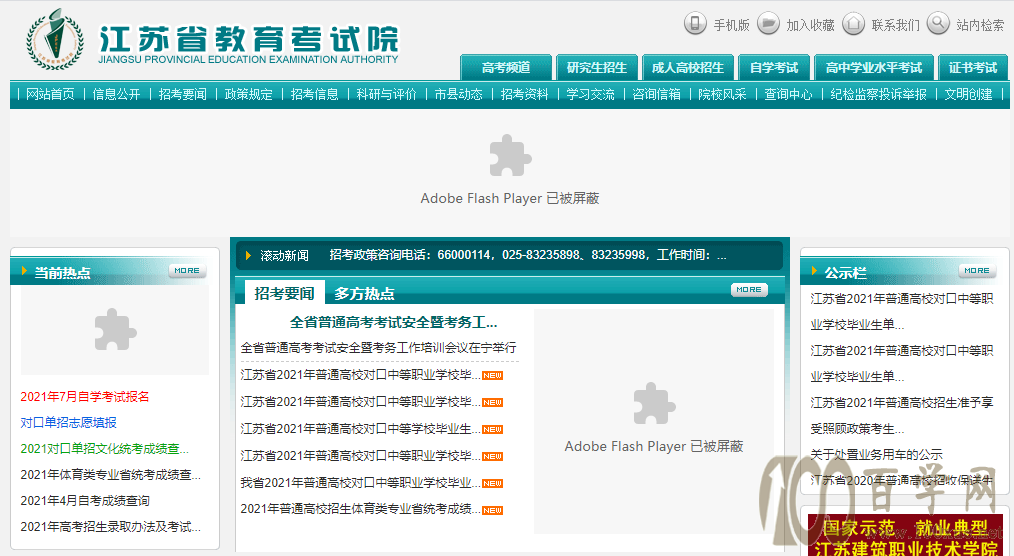
Task: Click the scrolling news 招考政策咨询电话 text
Action: pos(528,255)
